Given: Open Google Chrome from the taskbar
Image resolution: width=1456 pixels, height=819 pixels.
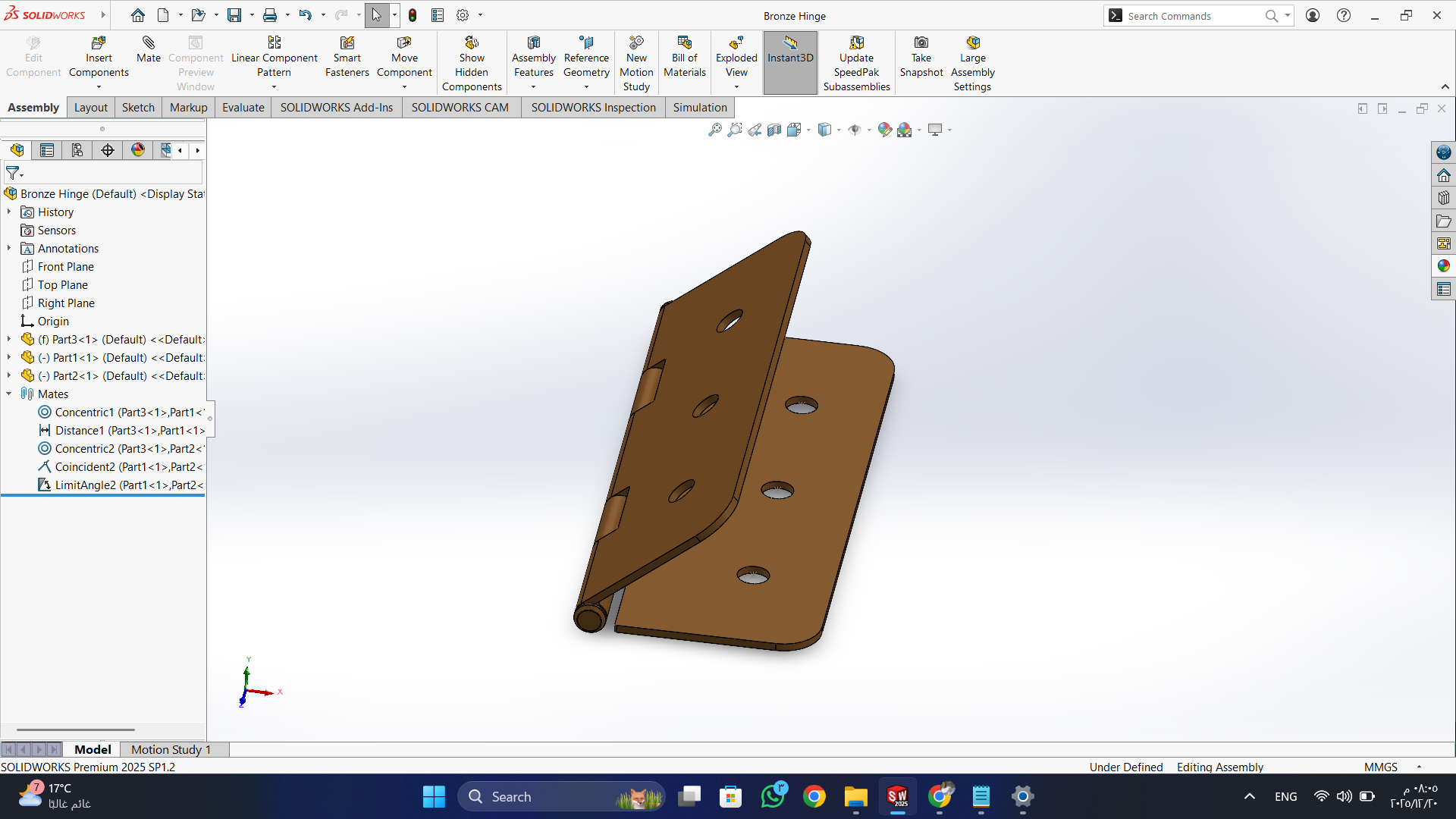Looking at the screenshot, I should pos(814,796).
